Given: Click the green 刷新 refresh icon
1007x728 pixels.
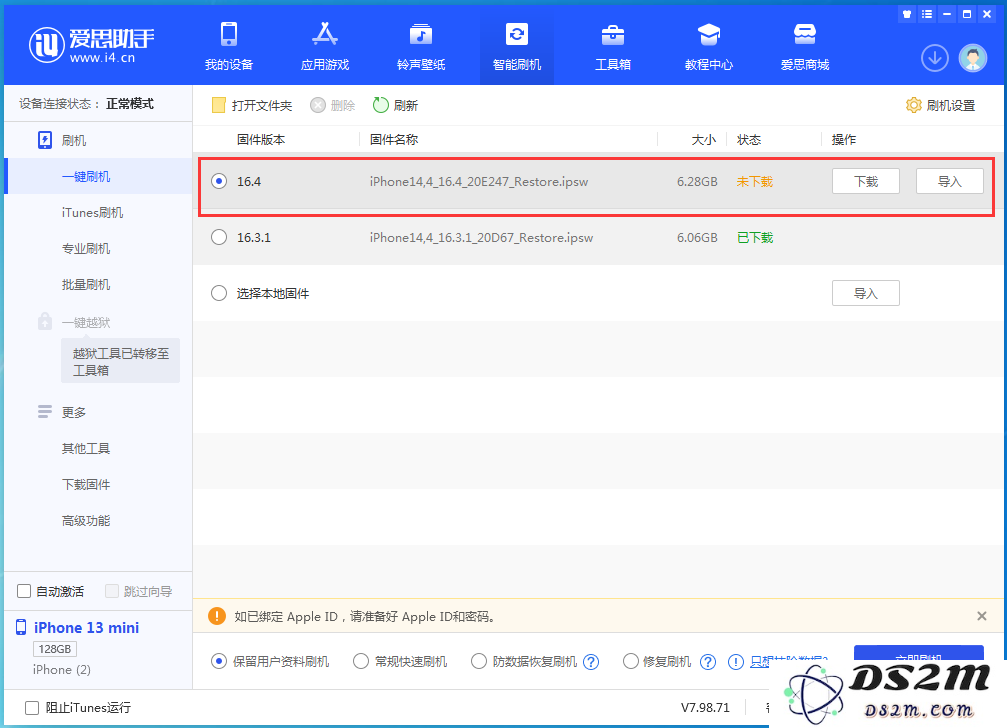Looking at the screenshot, I should tap(381, 105).
